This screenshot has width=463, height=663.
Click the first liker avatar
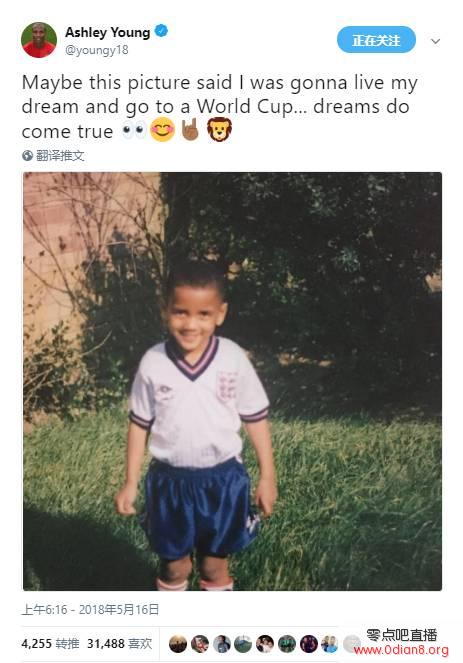point(178,644)
